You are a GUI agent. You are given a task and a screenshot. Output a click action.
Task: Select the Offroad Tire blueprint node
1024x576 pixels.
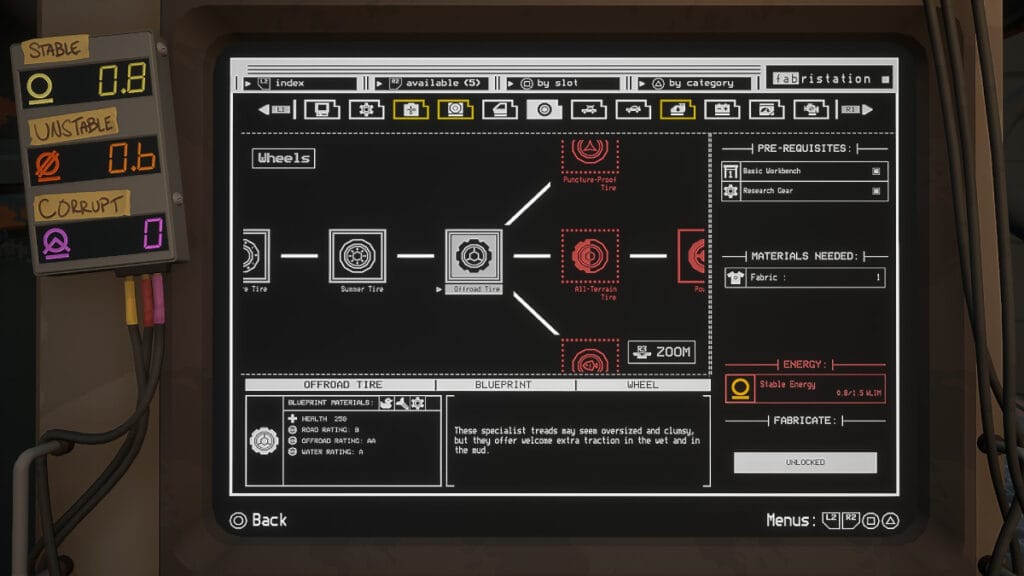coord(473,256)
